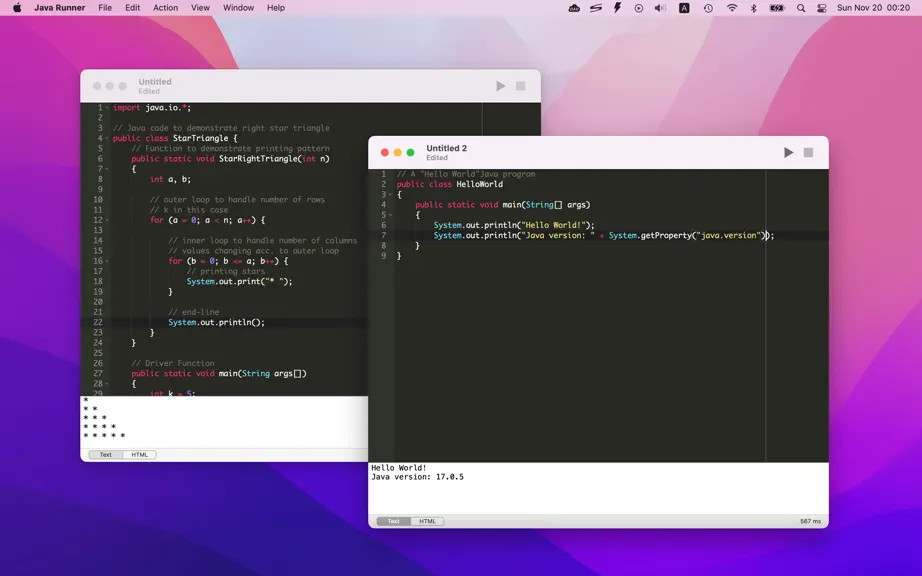Stop execution in the Untitled window

(520, 86)
